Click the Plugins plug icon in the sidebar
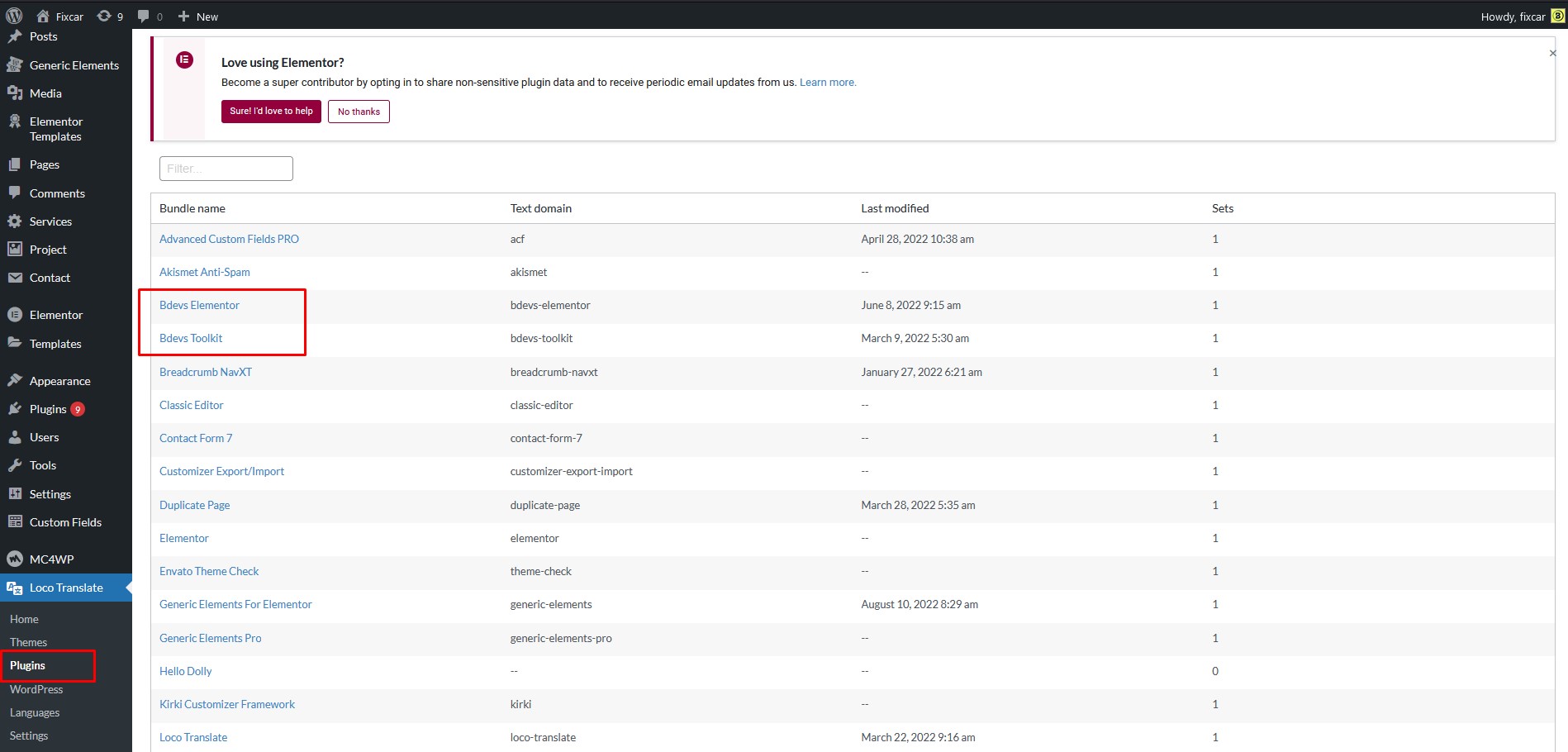The height and width of the screenshot is (752, 1568). 15,408
